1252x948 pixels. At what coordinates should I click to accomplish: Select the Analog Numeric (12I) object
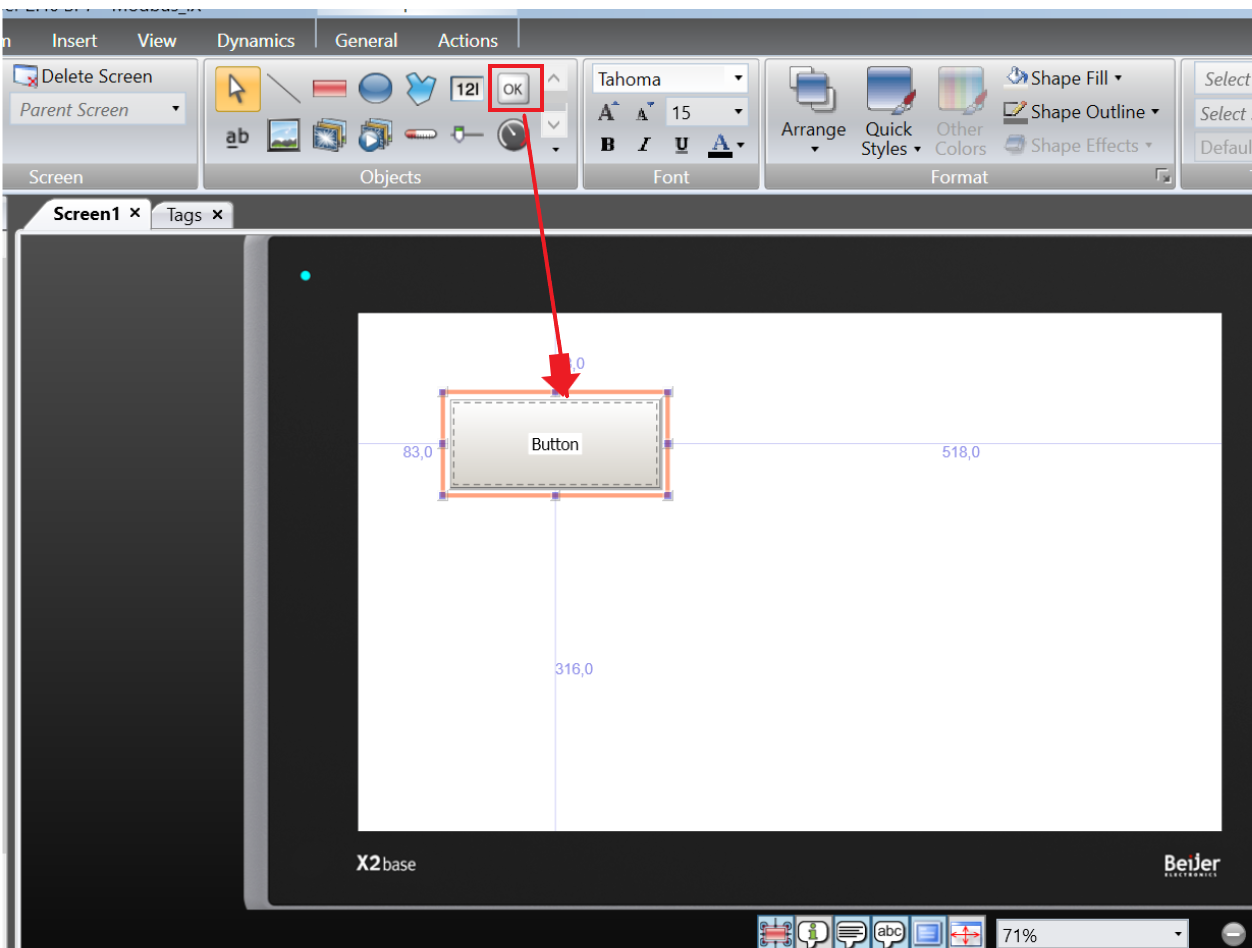[467, 89]
